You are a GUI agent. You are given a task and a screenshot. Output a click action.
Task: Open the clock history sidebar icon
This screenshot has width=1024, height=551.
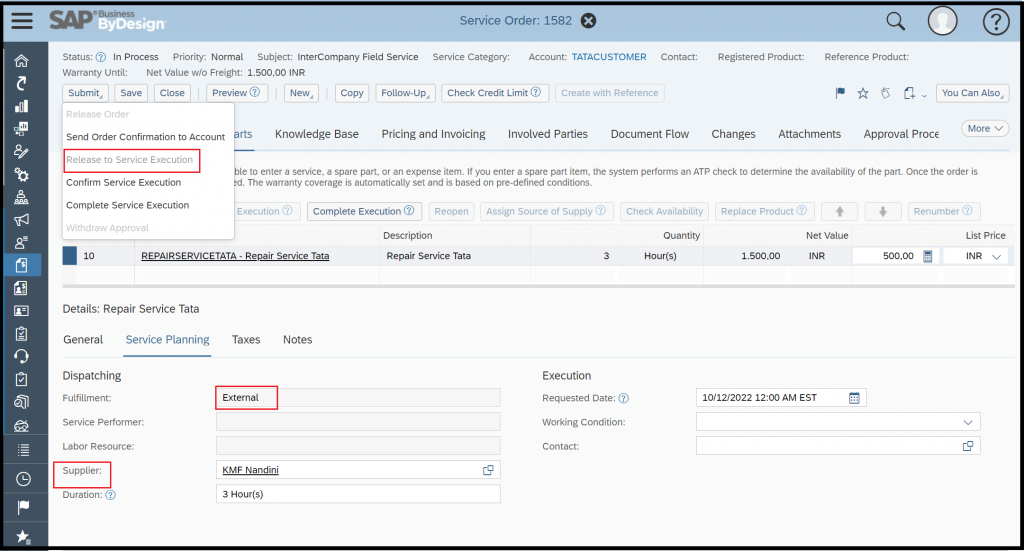[23, 479]
